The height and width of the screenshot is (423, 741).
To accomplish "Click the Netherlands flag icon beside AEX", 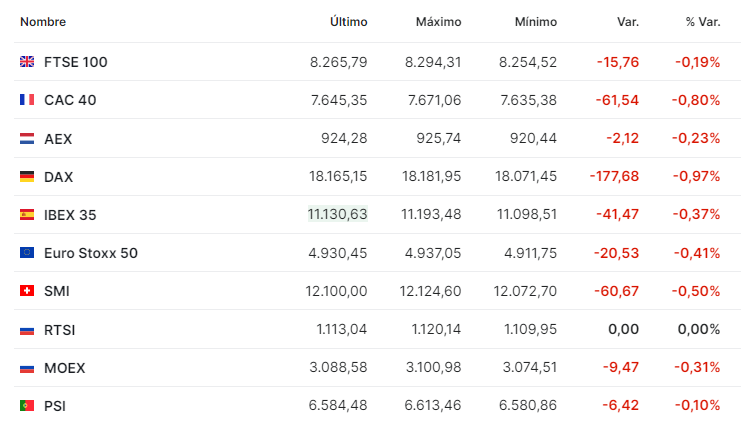I will [x=27, y=138].
